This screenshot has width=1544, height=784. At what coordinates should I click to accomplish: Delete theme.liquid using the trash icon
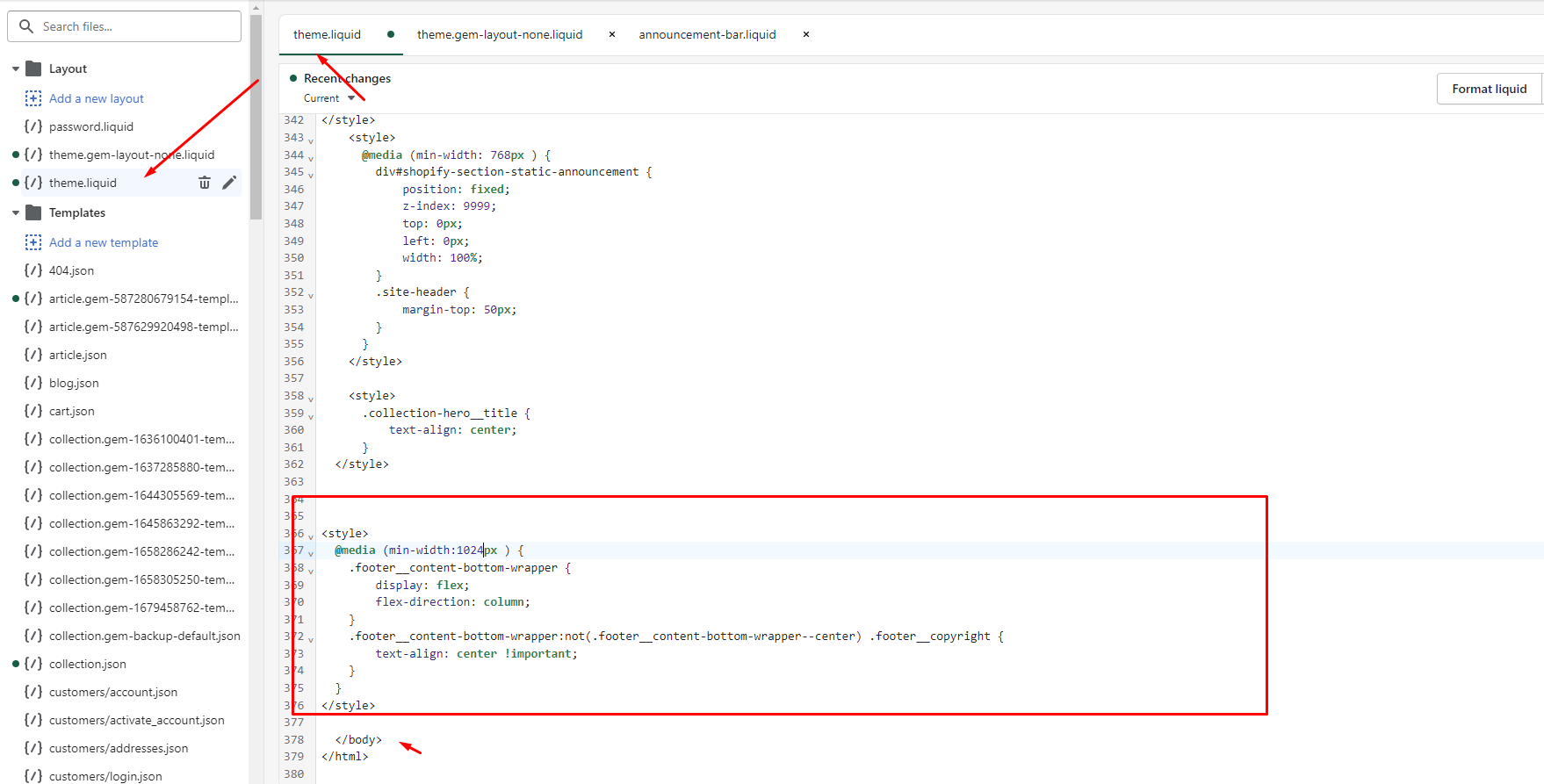tap(204, 183)
